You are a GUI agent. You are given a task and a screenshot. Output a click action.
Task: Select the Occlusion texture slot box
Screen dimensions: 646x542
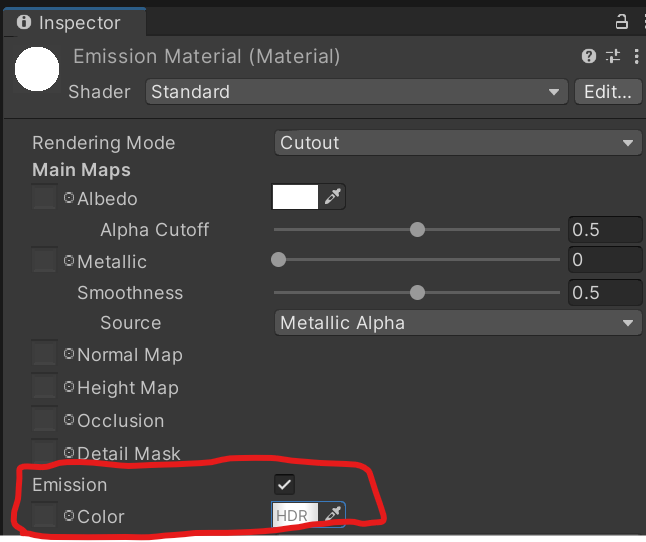pyautogui.click(x=44, y=418)
